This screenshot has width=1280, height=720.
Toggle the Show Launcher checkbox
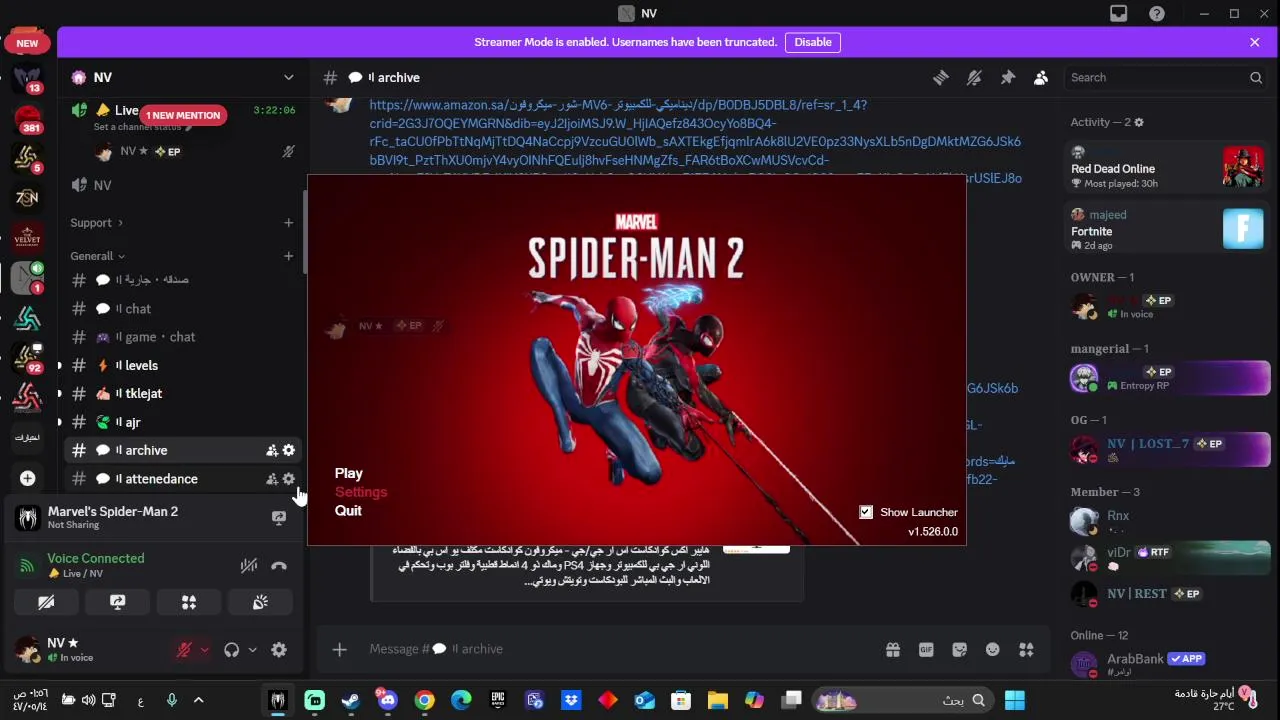(x=866, y=512)
